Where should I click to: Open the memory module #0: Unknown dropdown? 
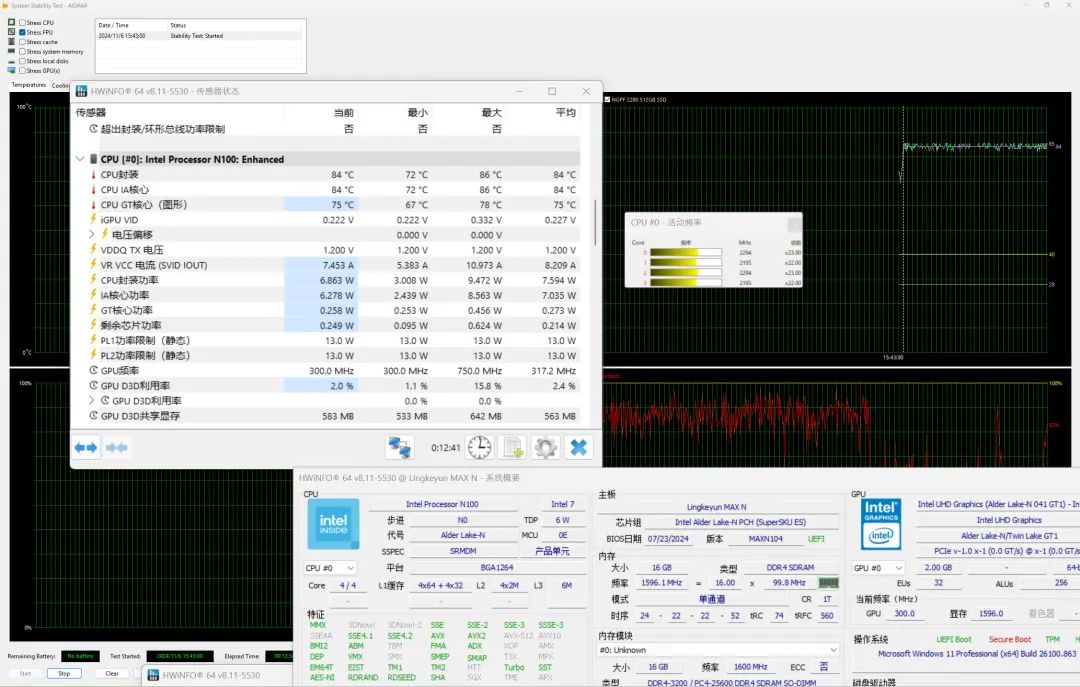(x=718, y=650)
